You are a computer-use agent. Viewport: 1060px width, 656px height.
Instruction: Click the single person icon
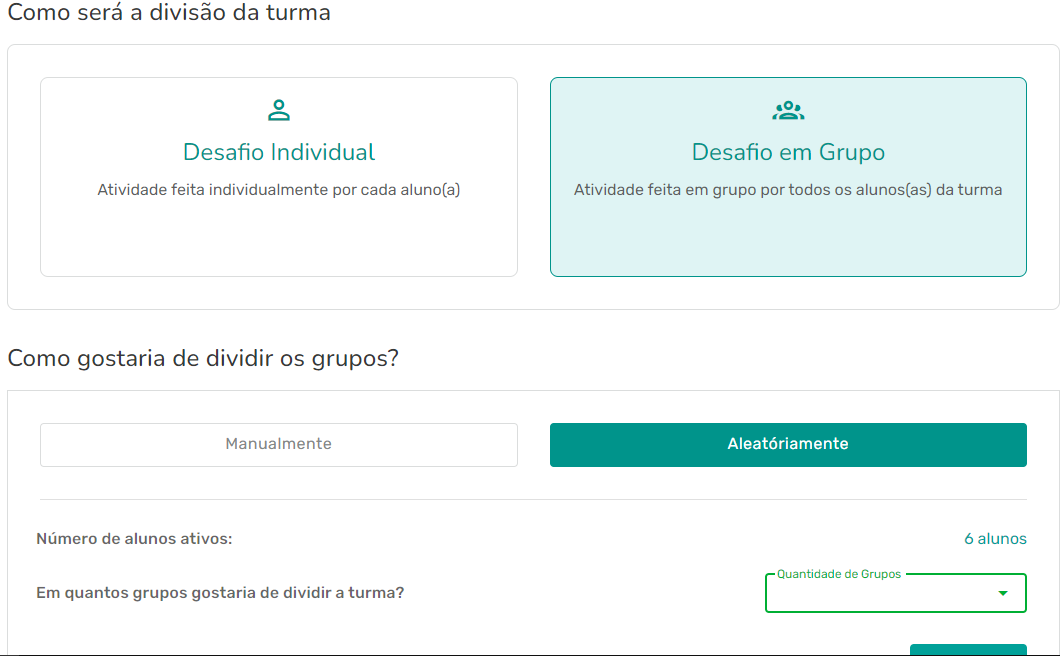point(279,110)
